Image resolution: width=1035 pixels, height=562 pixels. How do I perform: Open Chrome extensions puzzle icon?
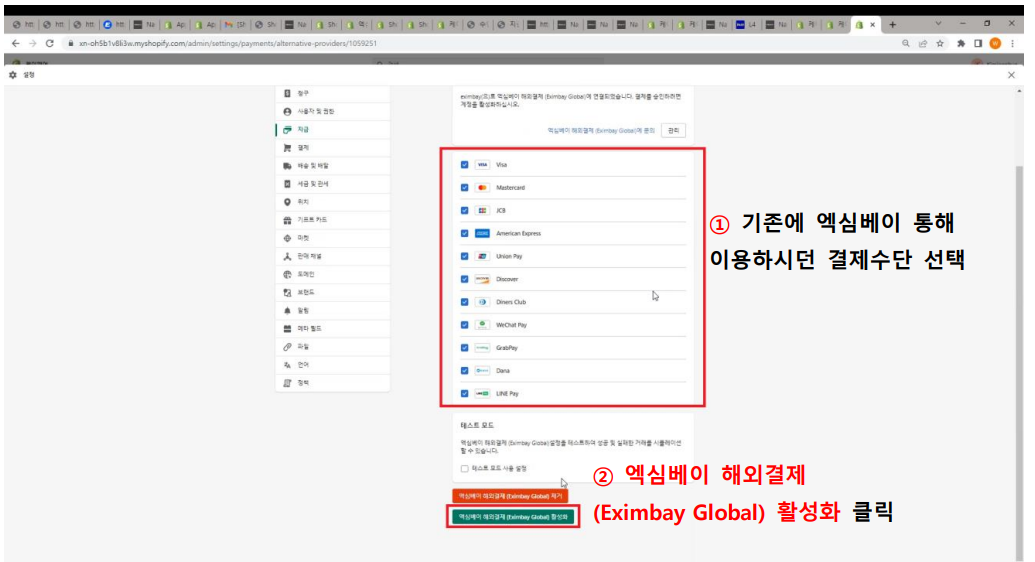tap(960, 43)
